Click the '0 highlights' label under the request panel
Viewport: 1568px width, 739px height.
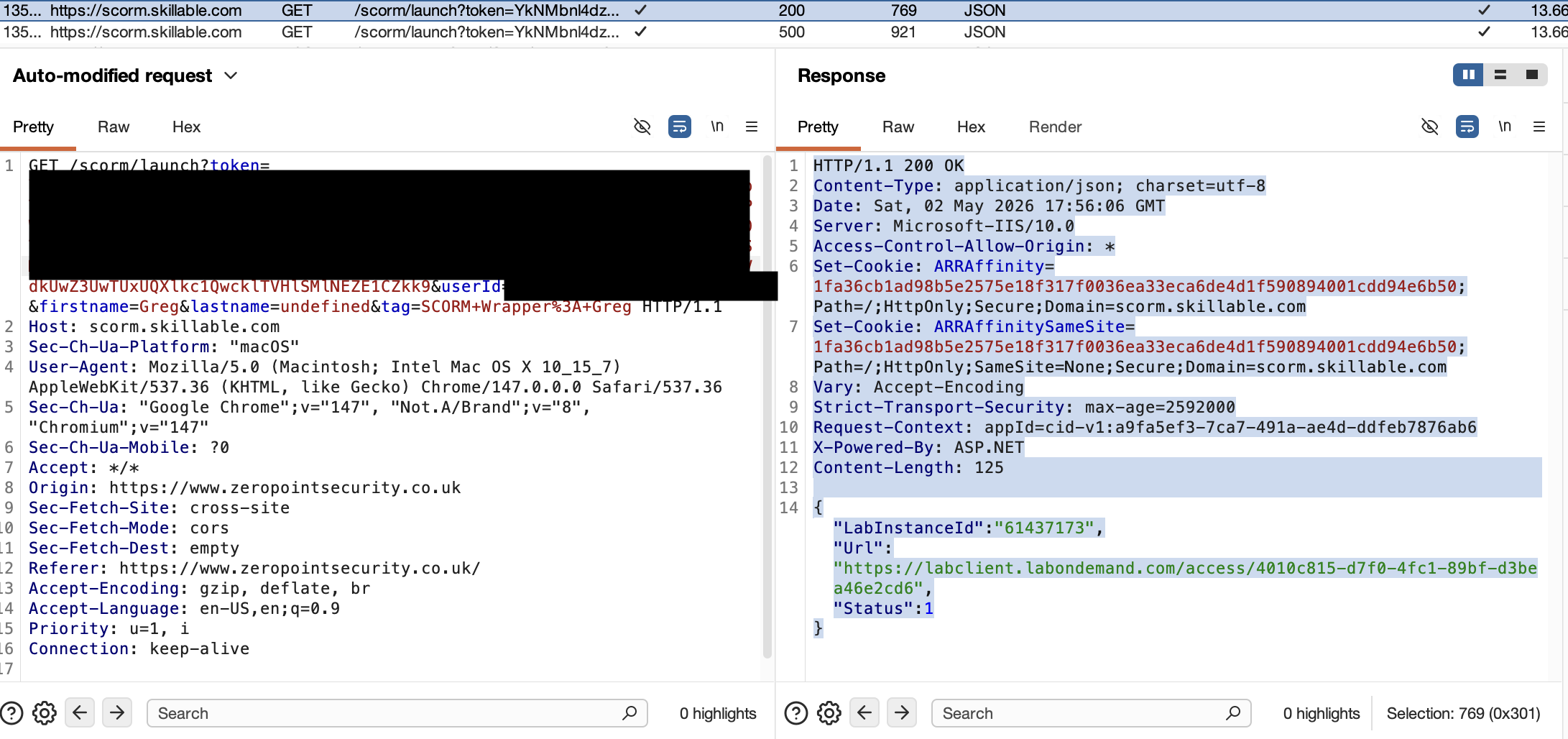[718, 713]
